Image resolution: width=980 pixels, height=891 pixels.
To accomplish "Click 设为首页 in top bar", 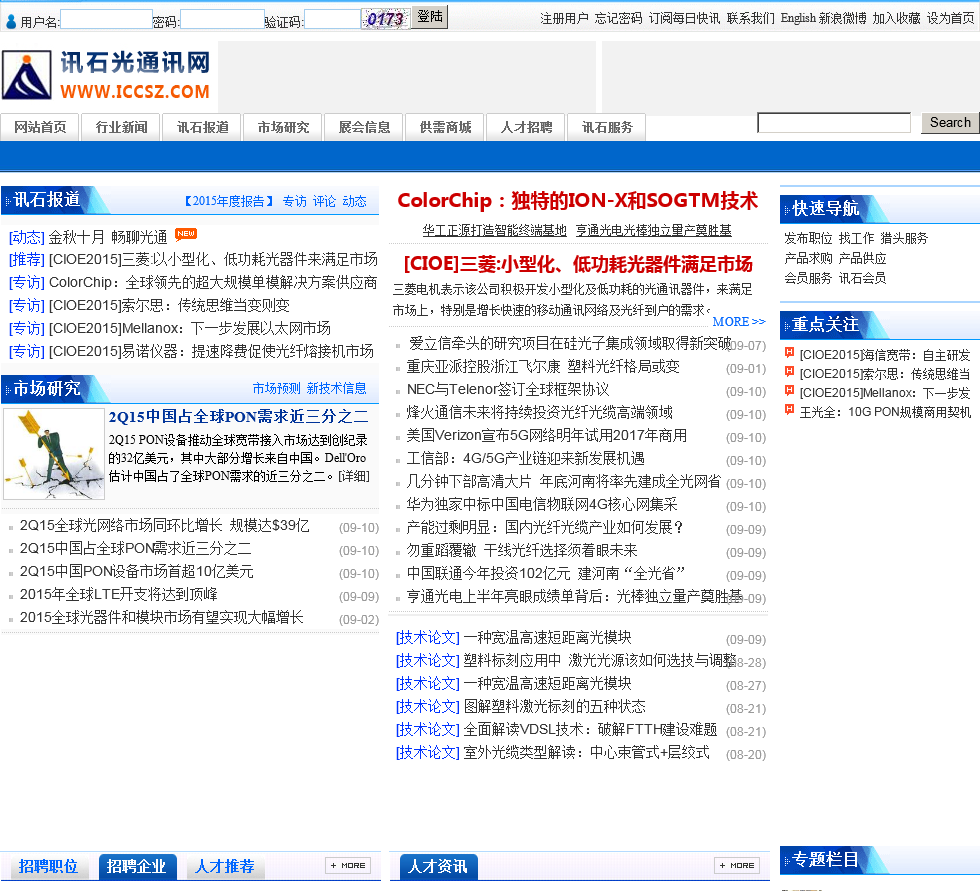I will (x=951, y=19).
